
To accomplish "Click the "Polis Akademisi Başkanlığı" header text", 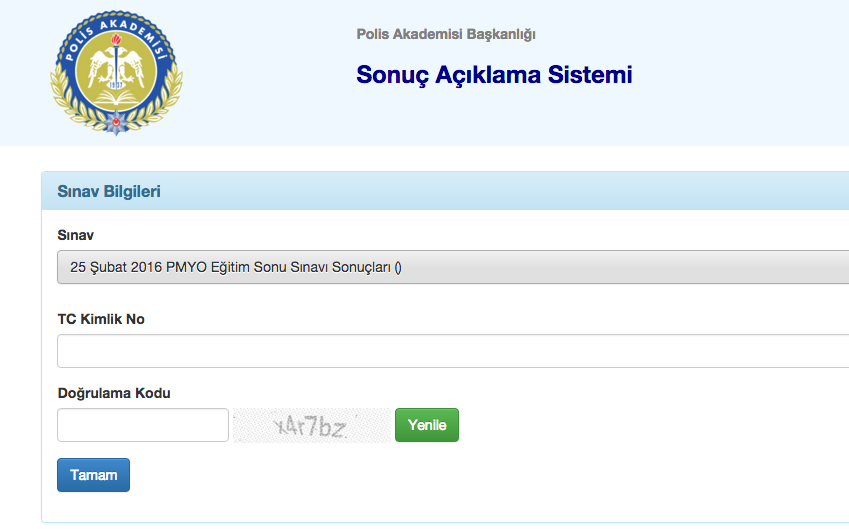I will pyautogui.click(x=446, y=35).
